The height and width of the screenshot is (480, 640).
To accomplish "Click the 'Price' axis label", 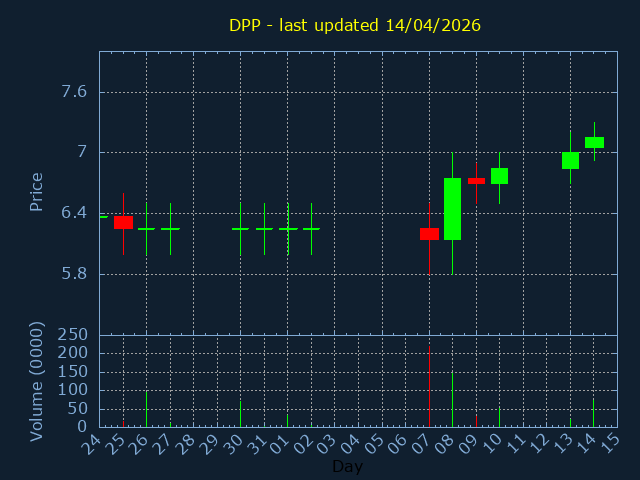I will (x=37, y=191).
